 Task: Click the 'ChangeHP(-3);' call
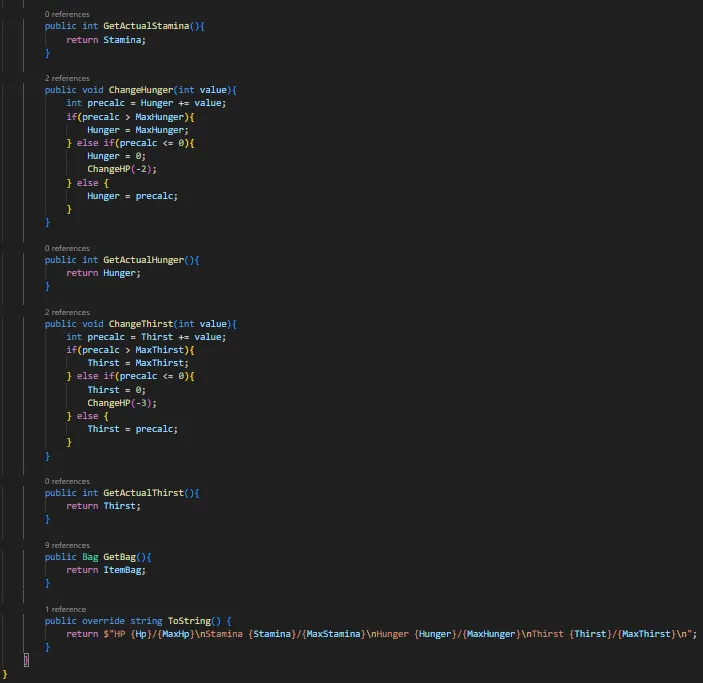122,403
